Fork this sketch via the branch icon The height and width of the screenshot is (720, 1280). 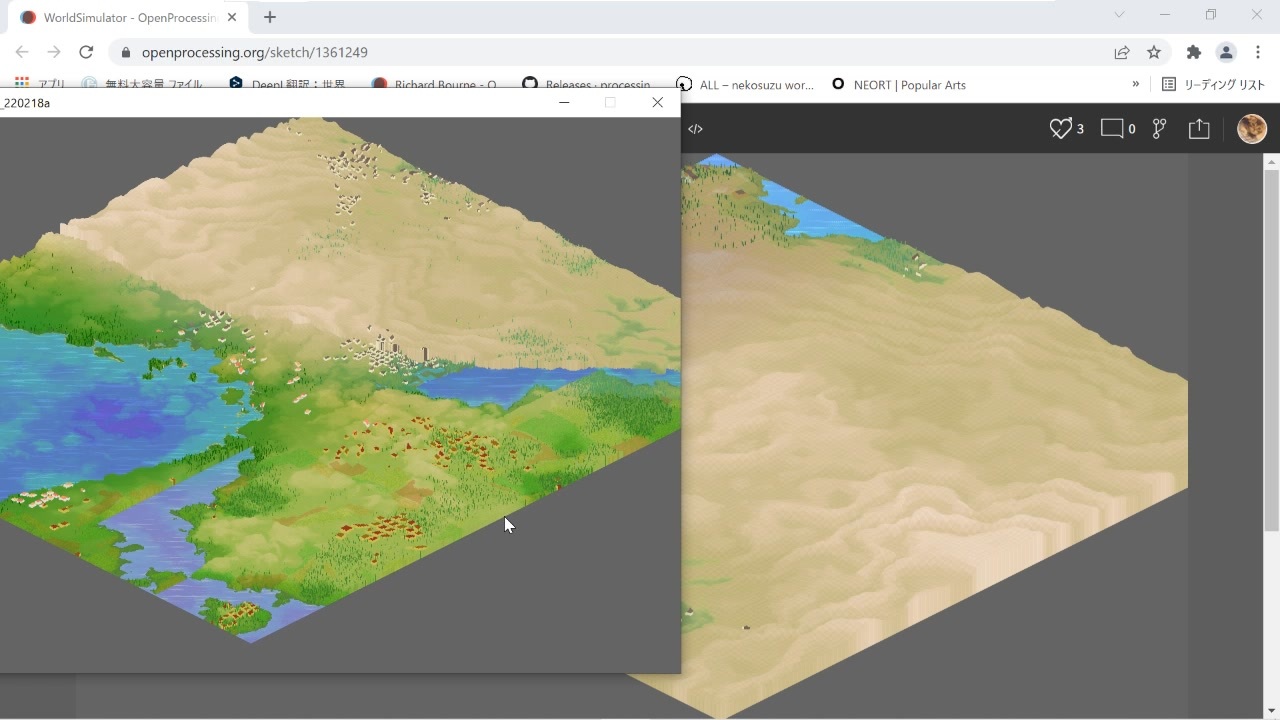[1159, 129]
